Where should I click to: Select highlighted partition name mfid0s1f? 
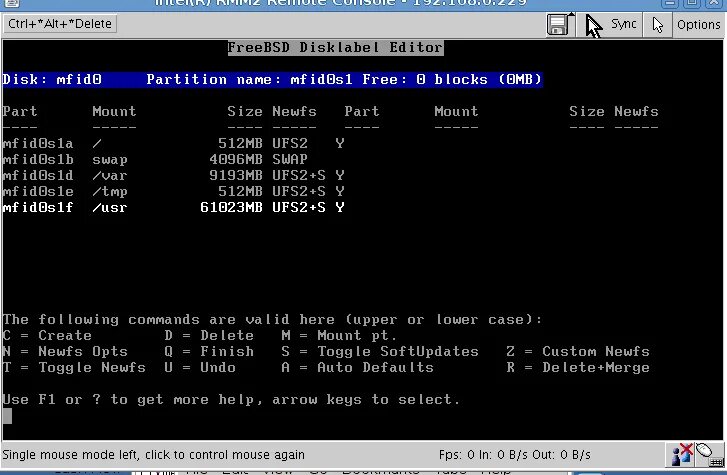(38, 207)
